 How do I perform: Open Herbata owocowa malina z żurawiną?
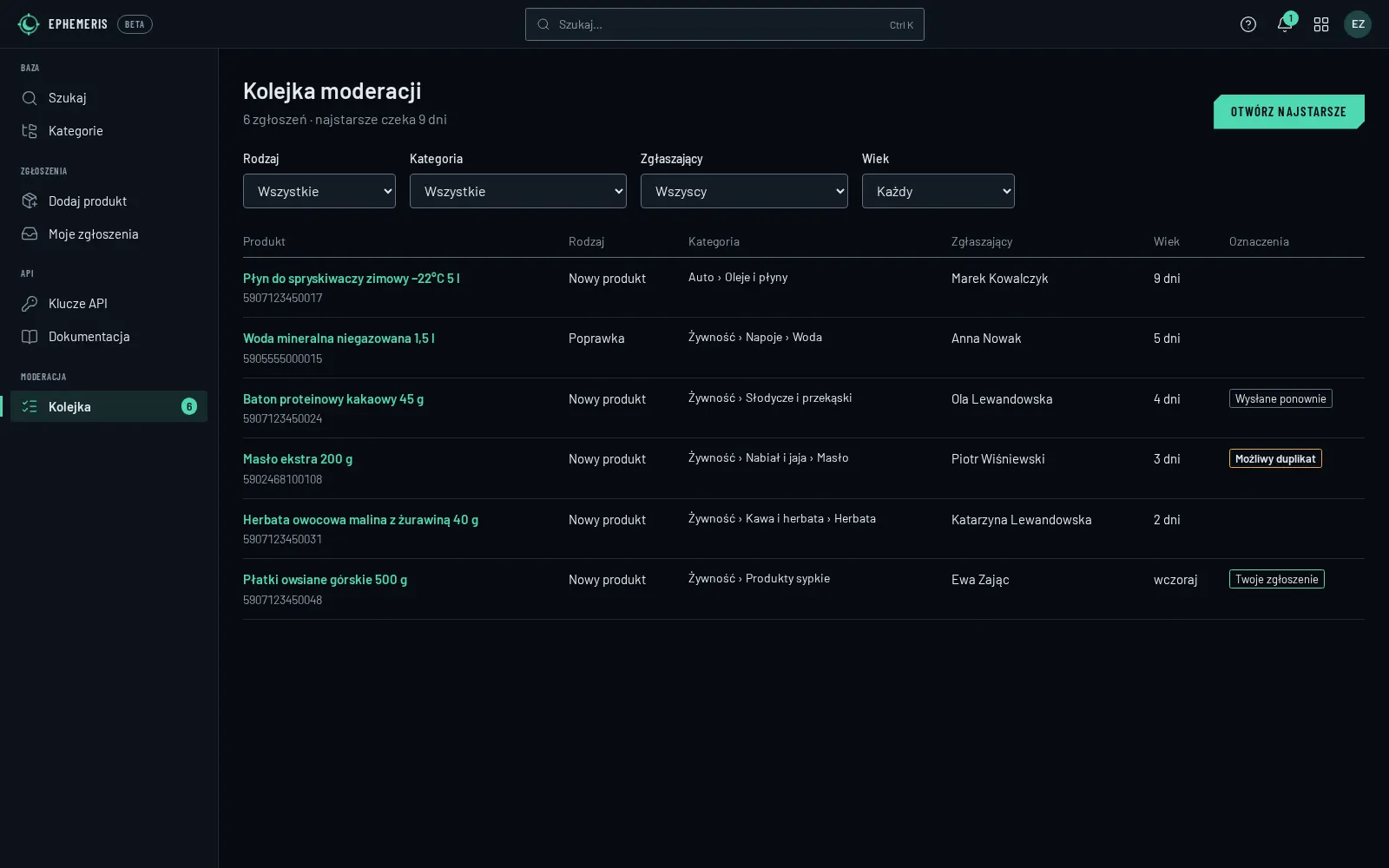pos(360,520)
